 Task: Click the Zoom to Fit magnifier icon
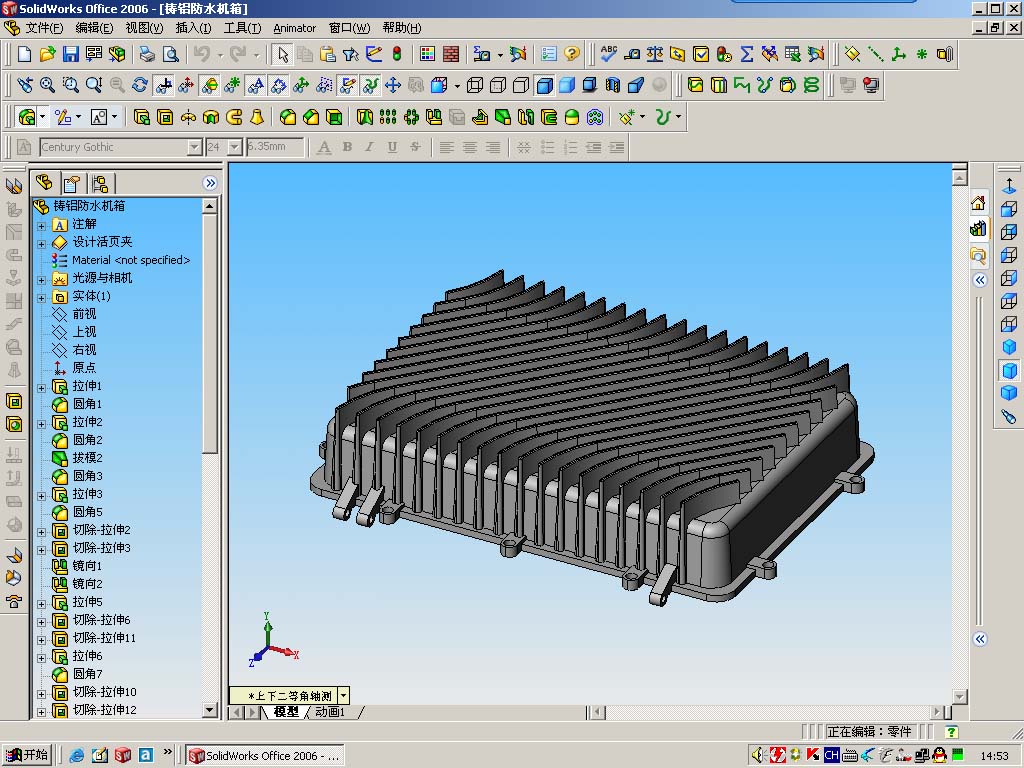[x=47, y=85]
